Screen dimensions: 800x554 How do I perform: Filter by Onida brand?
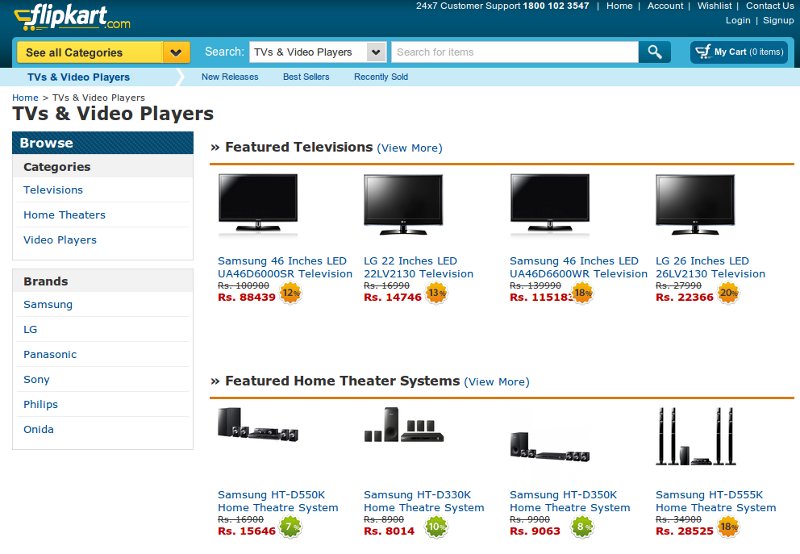point(38,430)
